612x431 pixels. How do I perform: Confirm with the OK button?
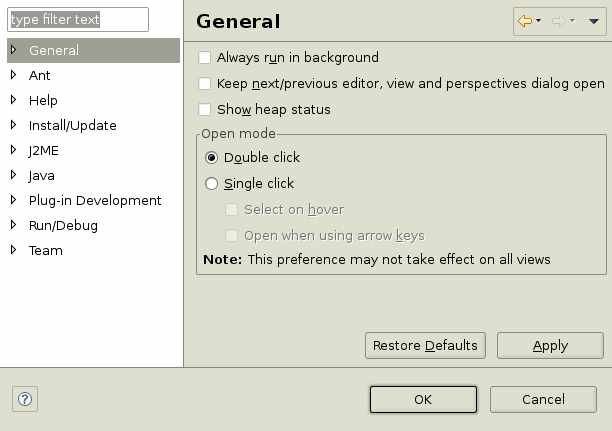[423, 399]
